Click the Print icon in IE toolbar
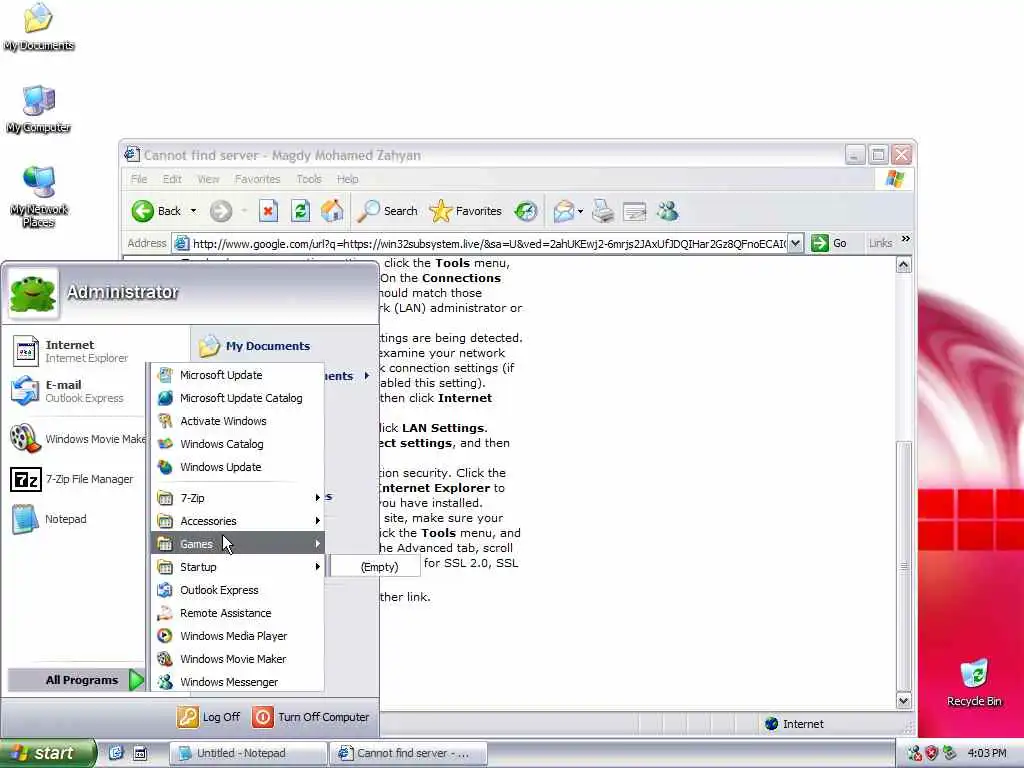The image size is (1024, 768). 603,211
